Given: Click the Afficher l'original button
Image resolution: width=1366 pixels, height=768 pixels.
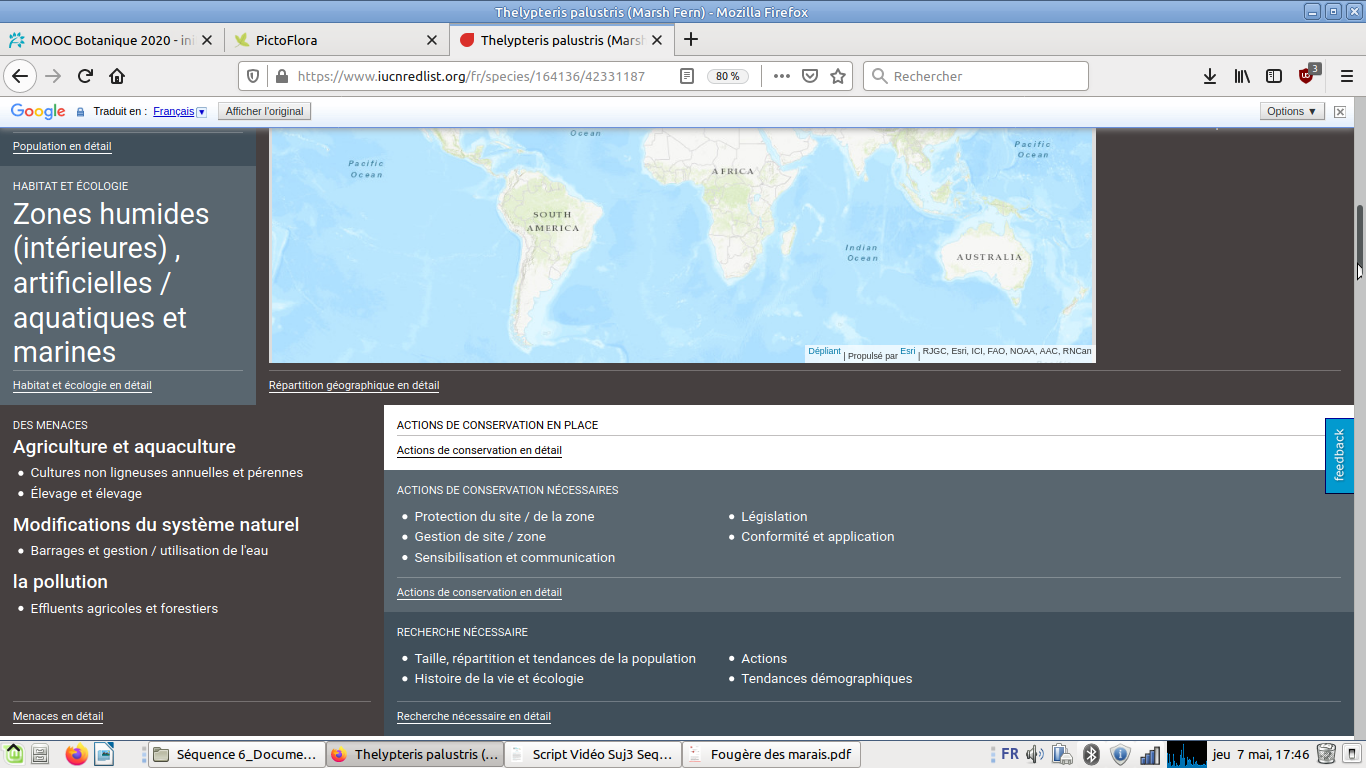Looking at the screenshot, I should 264,111.
